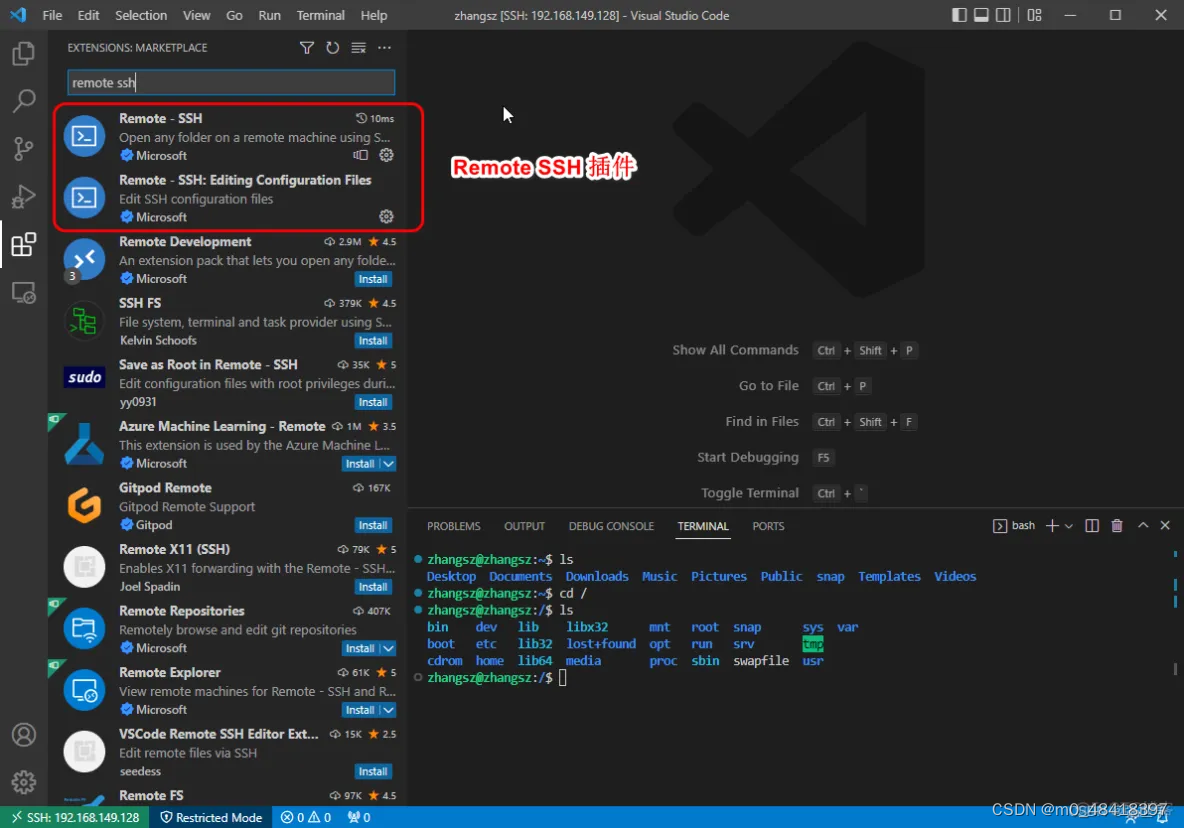This screenshot has width=1184, height=828.
Task: Open the Run menu
Action: 270,15
